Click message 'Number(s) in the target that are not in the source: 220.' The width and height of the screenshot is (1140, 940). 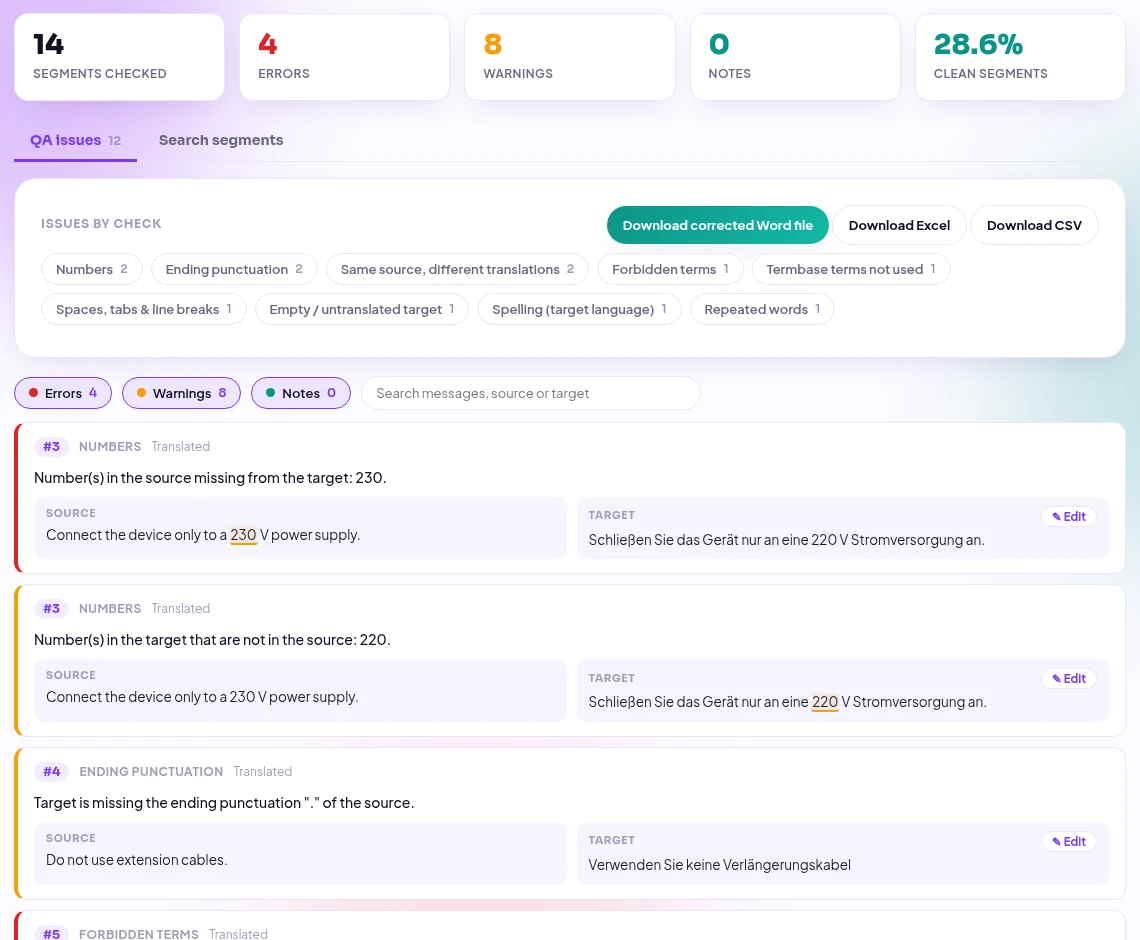[212, 640]
